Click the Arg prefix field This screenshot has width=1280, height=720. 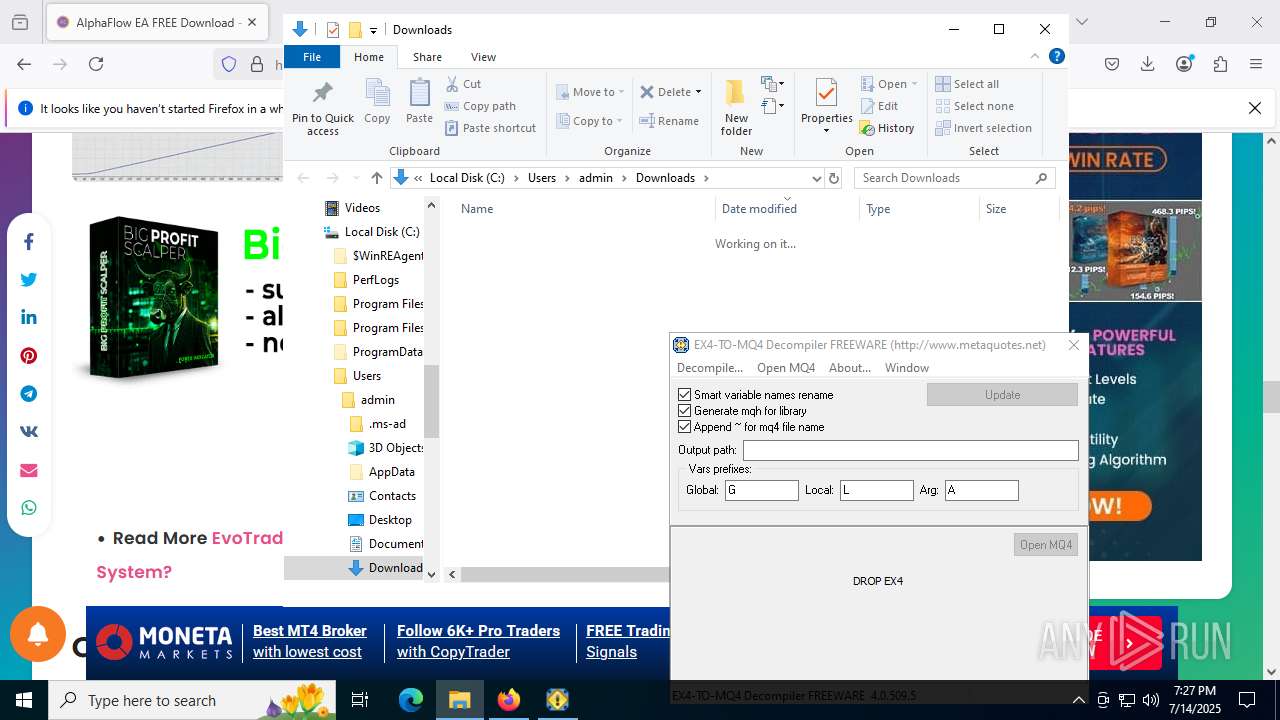coord(982,490)
